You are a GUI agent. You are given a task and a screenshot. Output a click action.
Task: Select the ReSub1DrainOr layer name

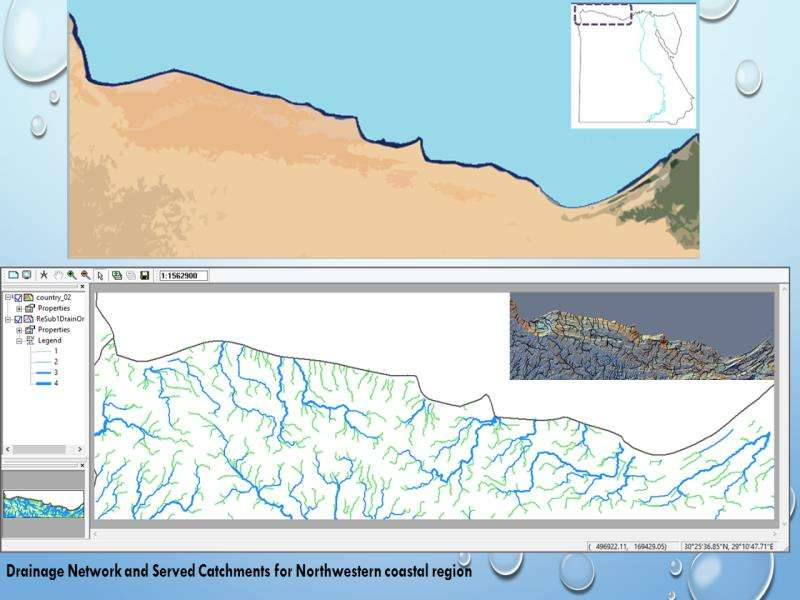coord(60,319)
